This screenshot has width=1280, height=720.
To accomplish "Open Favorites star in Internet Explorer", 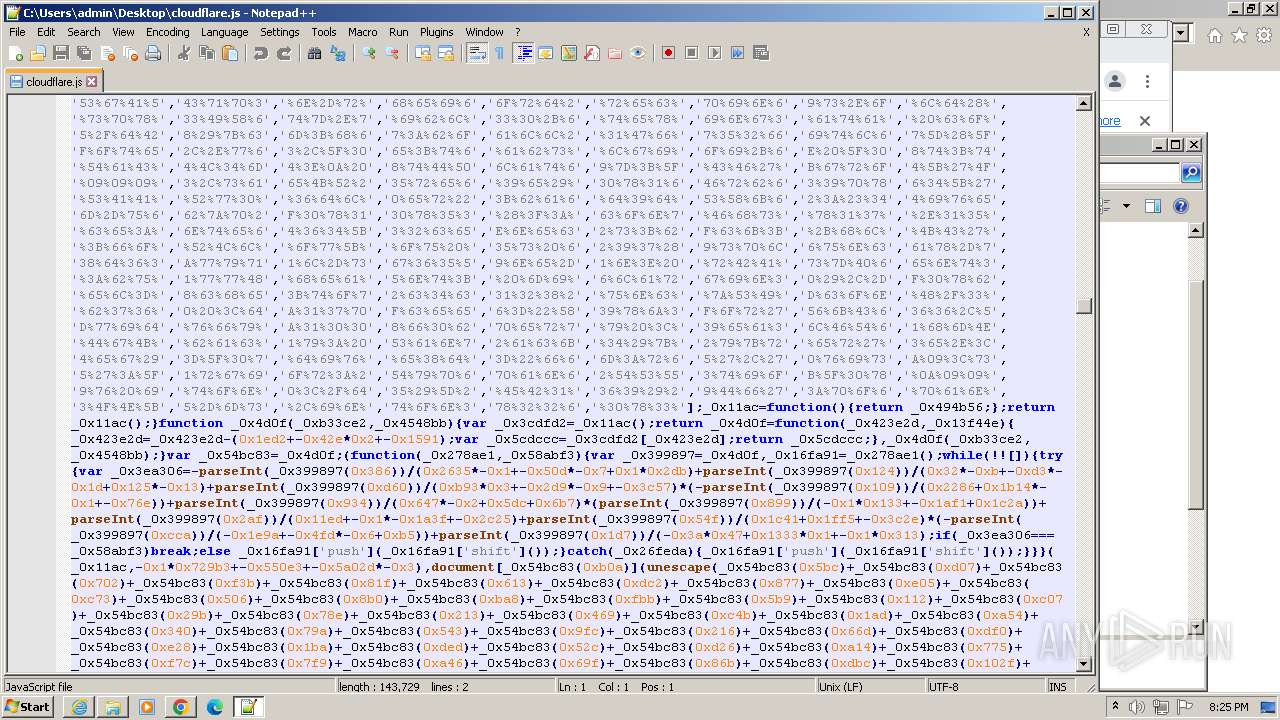I will [1239, 35].
